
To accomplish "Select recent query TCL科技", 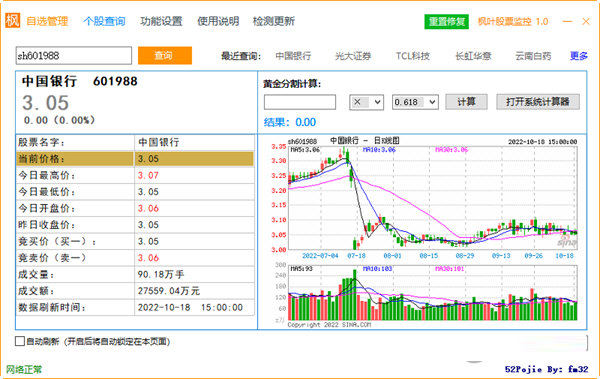I will (412, 56).
